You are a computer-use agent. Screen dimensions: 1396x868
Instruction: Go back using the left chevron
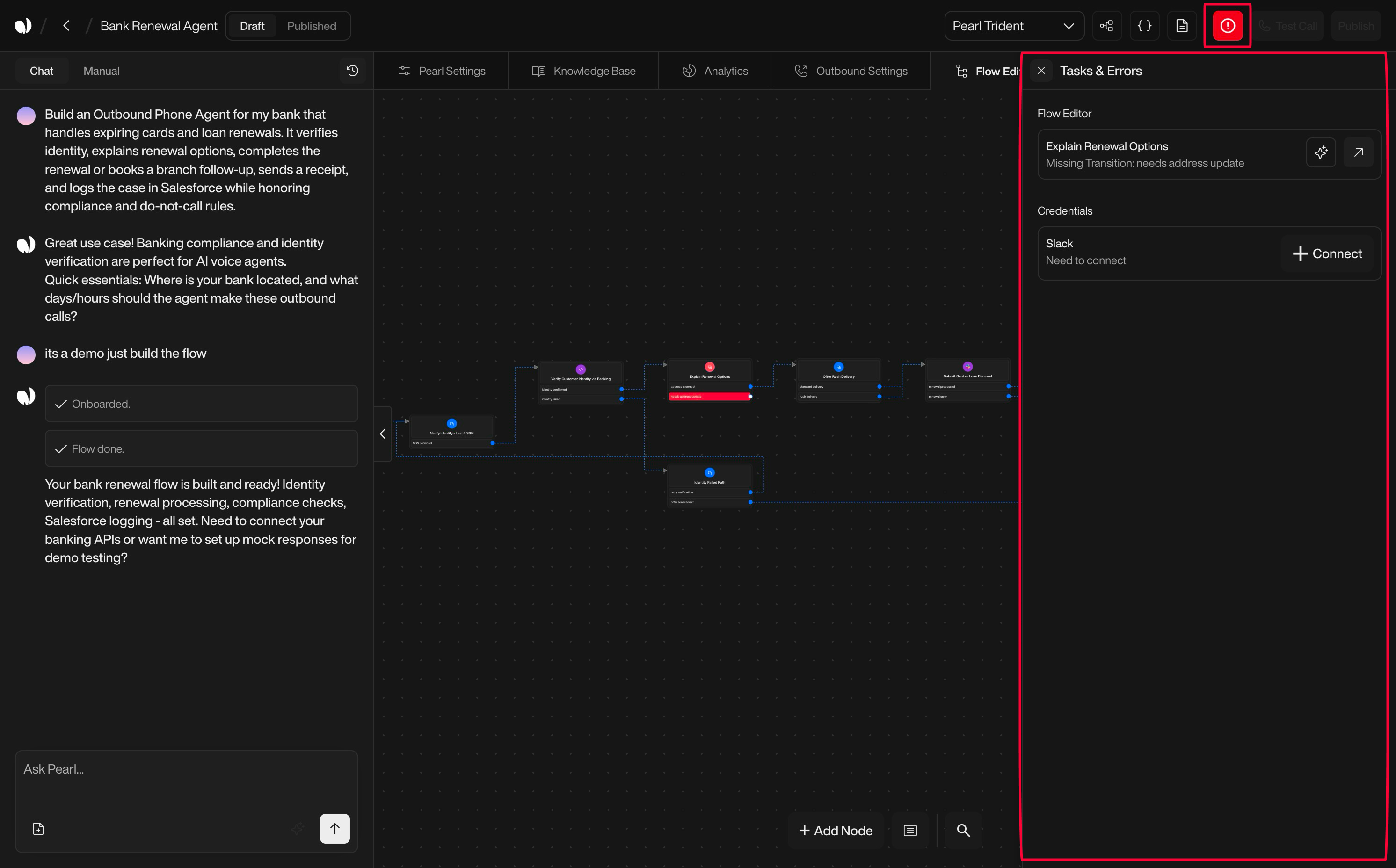point(66,26)
